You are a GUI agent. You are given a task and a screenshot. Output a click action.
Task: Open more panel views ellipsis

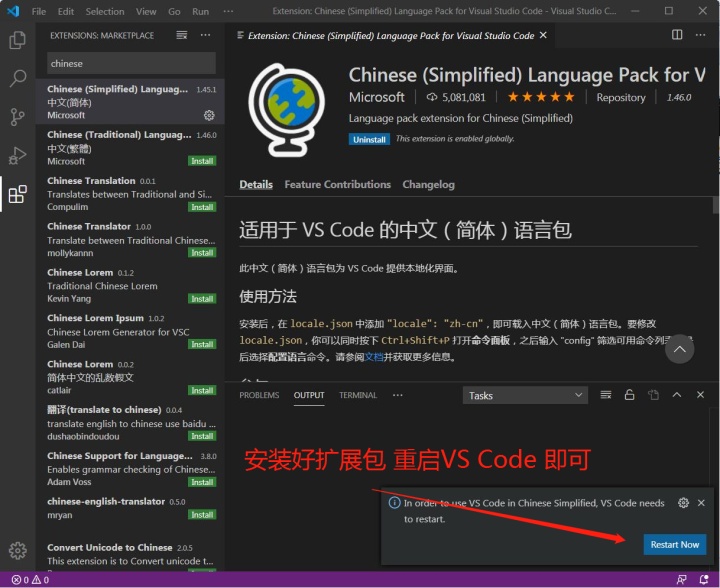(x=398, y=395)
